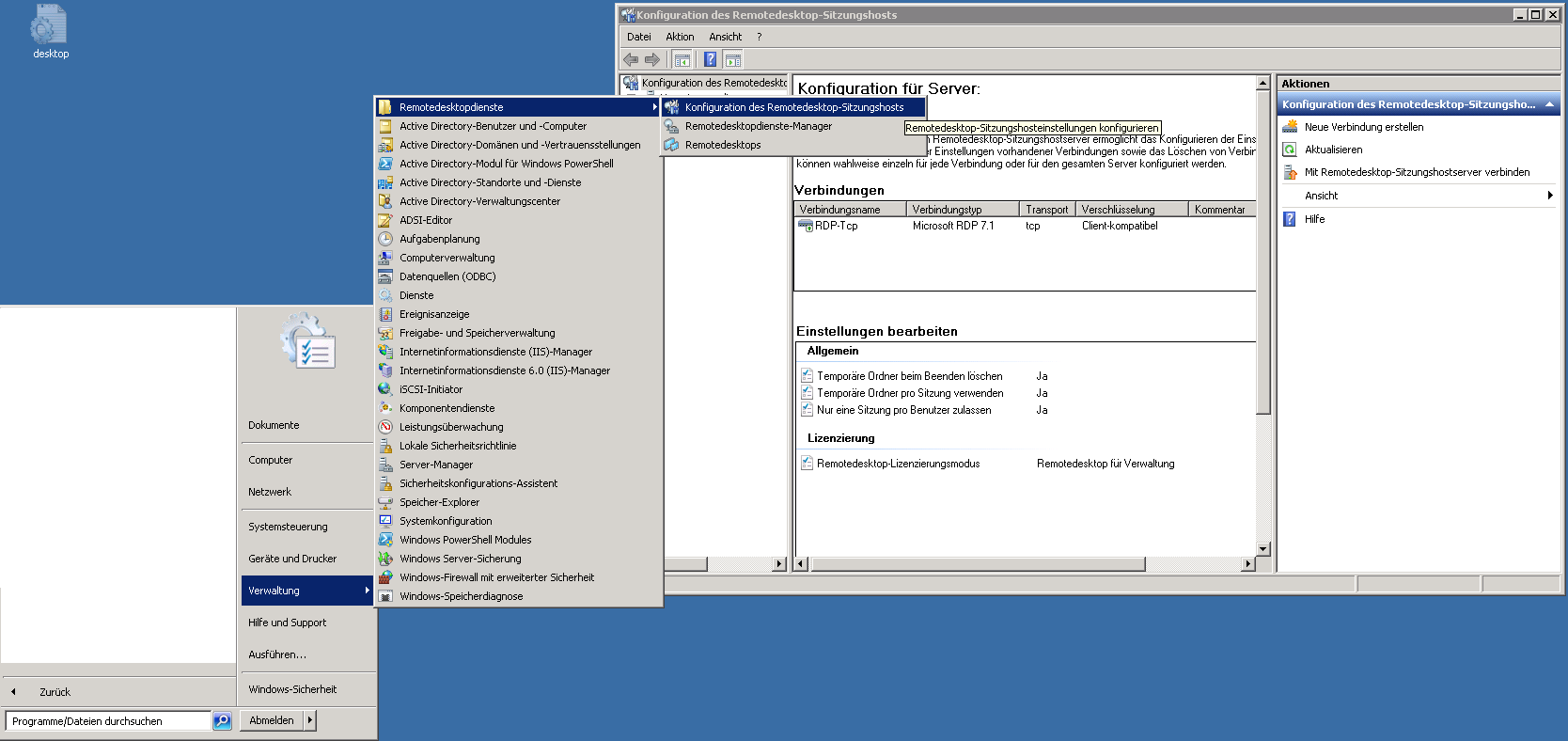Viewport: 1568px width, 741px height.
Task: Click the RDP-Tcp connection icon
Action: click(x=806, y=226)
